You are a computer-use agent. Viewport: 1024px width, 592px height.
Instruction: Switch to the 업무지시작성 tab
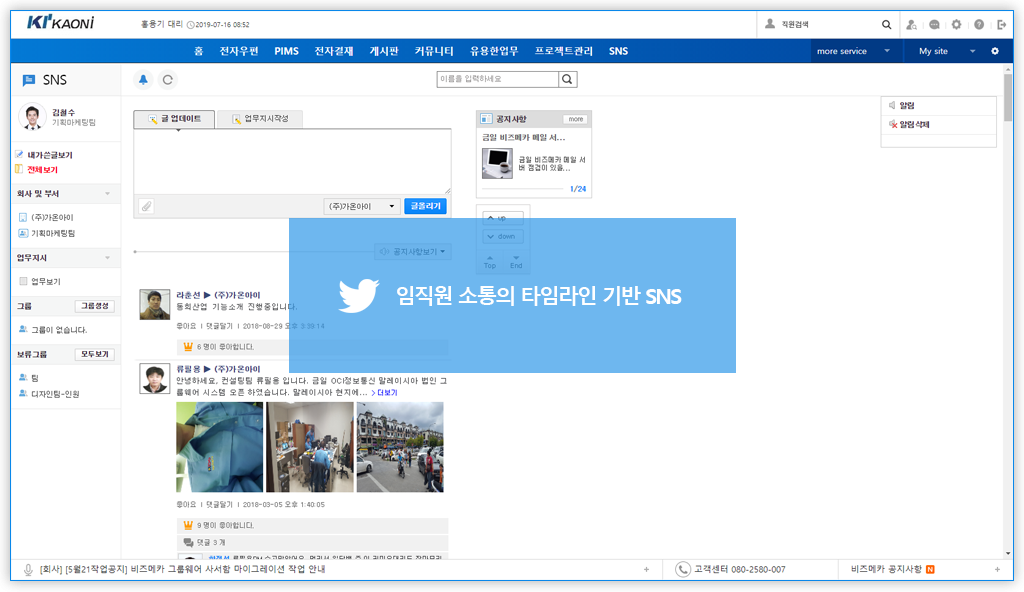coord(260,119)
